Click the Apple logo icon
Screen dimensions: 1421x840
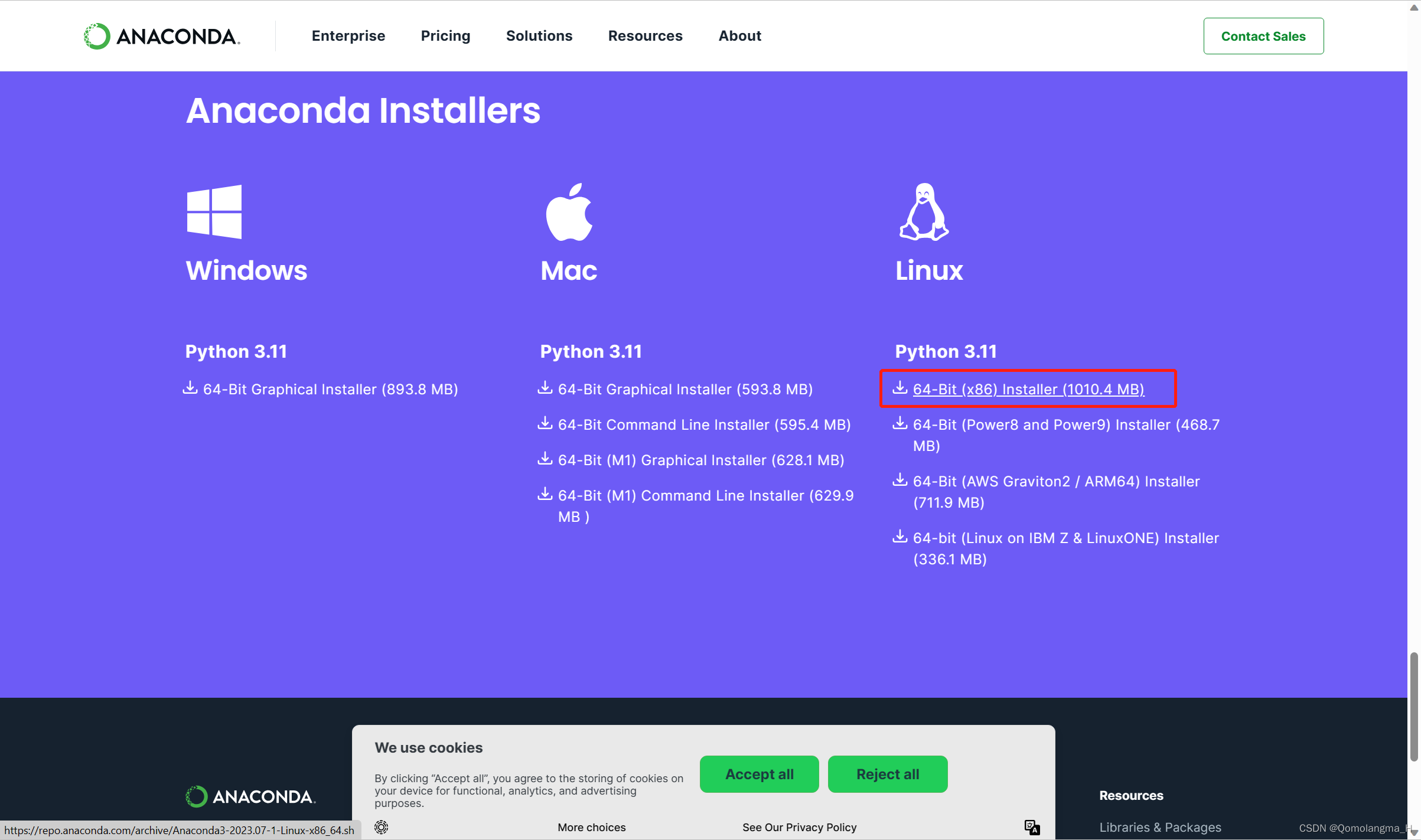[x=569, y=211]
